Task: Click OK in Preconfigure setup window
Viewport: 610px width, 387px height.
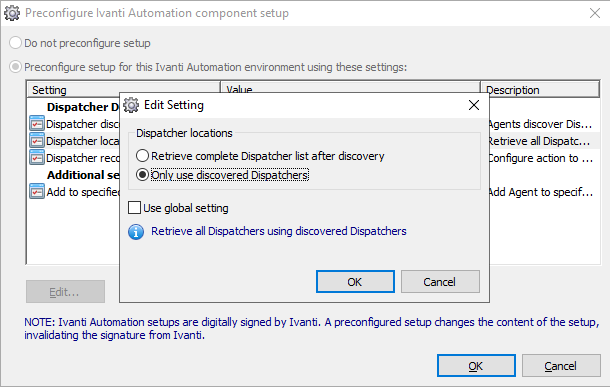Action: [476, 366]
